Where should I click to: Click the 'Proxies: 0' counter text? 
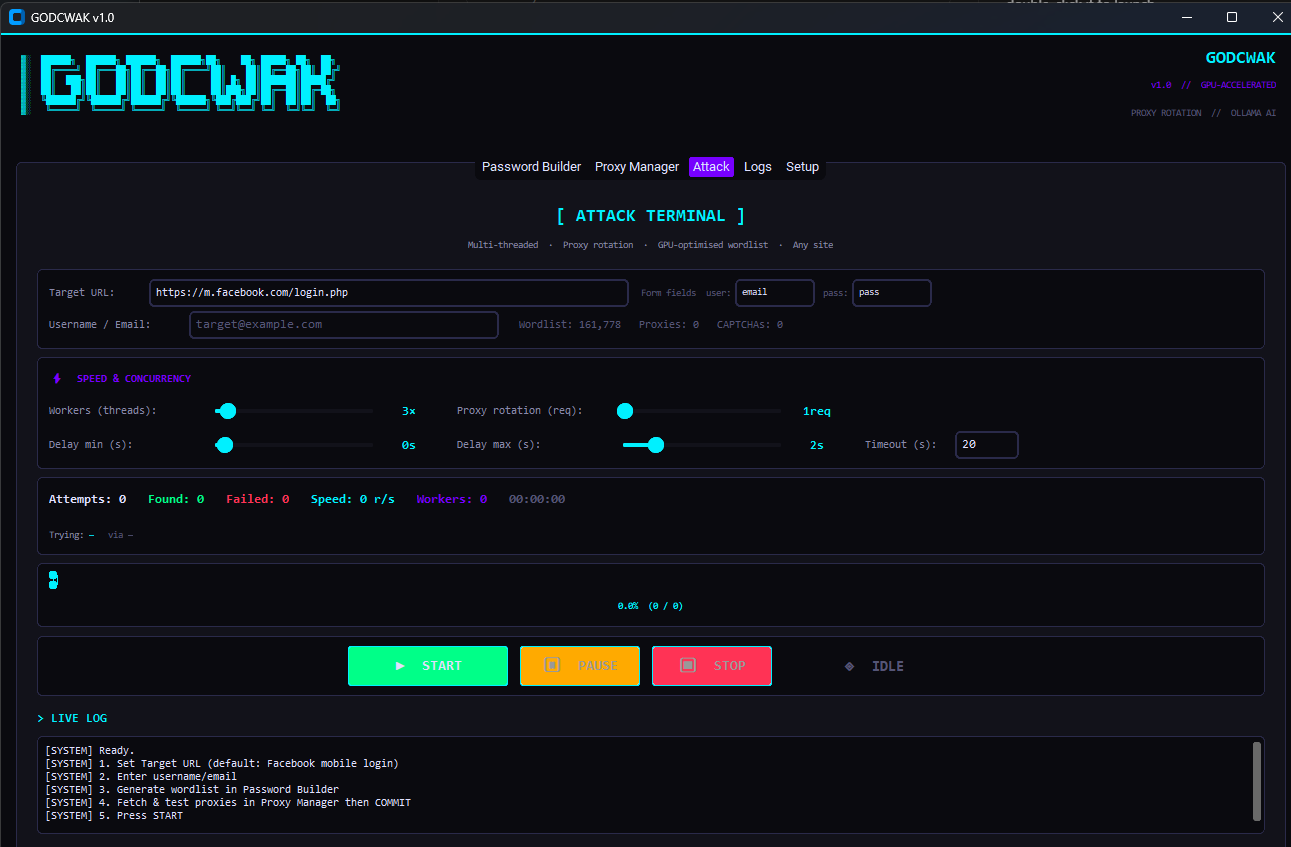[669, 325]
